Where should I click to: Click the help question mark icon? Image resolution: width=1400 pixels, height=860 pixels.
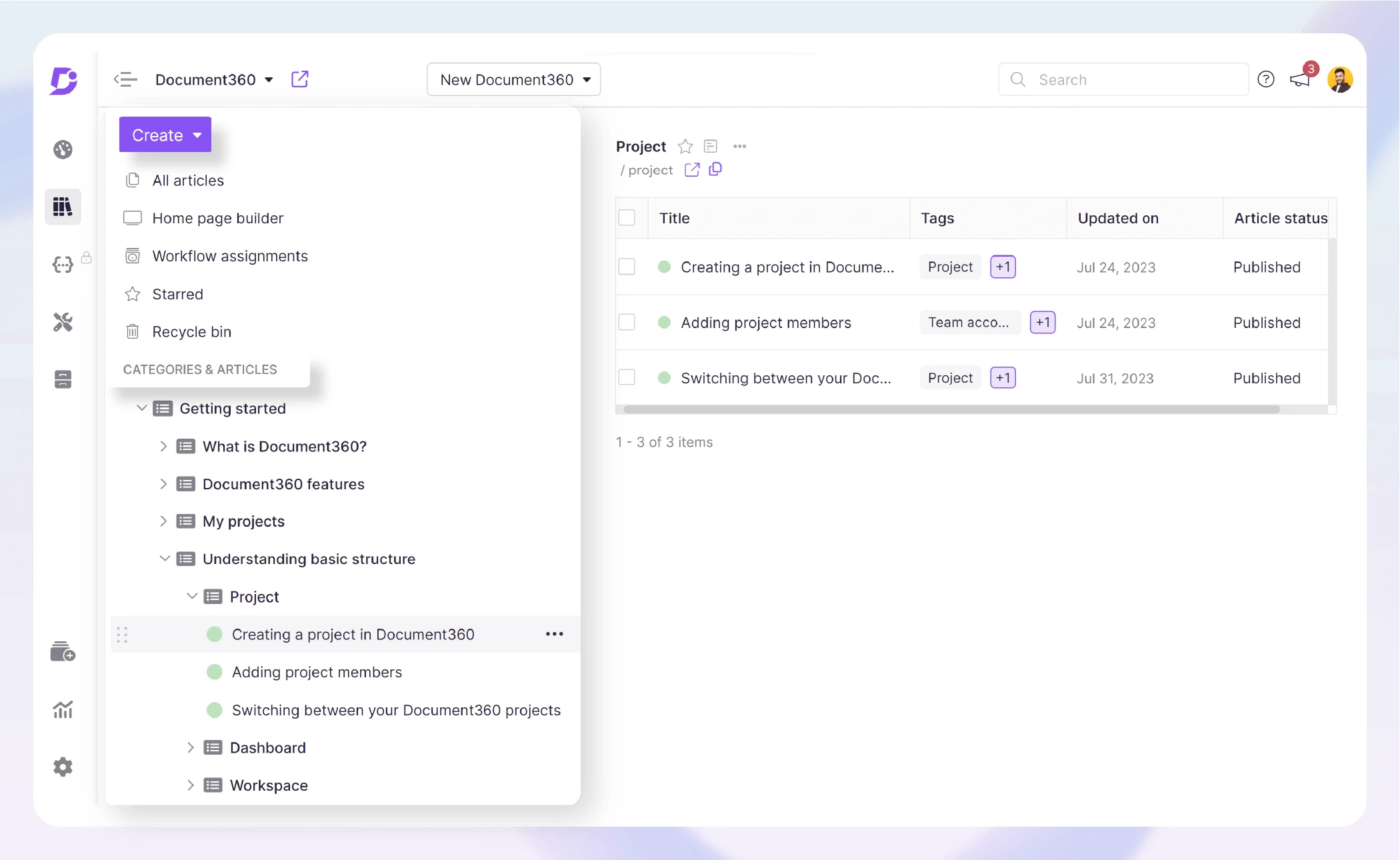pyautogui.click(x=1266, y=79)
